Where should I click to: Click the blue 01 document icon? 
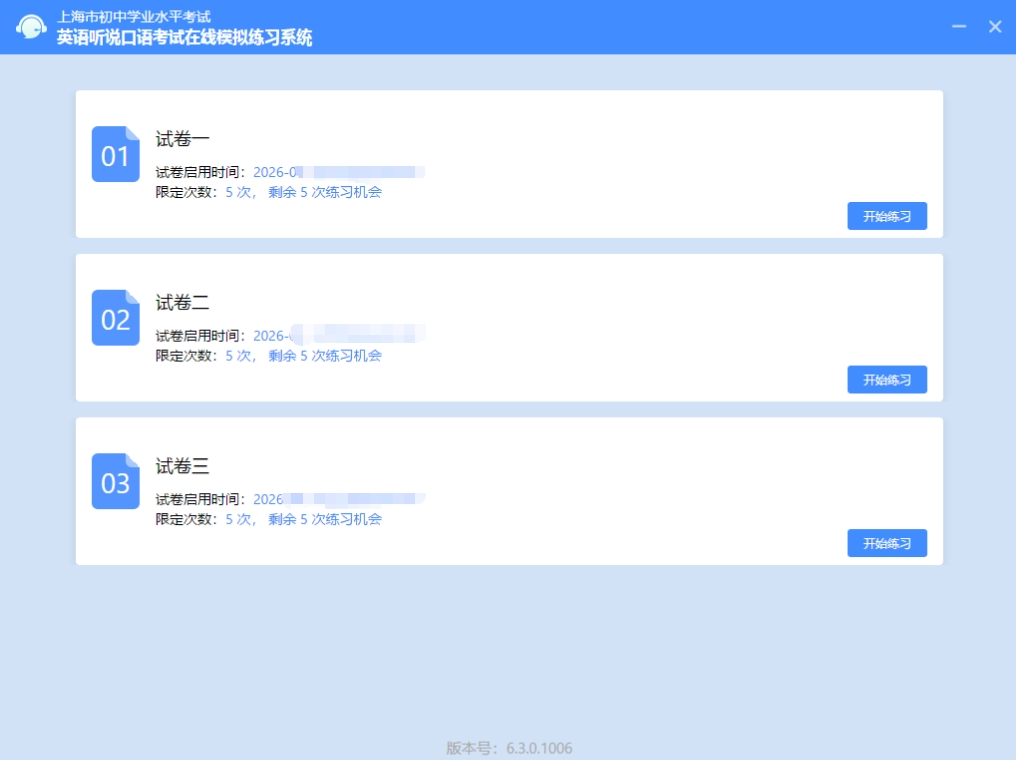[115, 155]
